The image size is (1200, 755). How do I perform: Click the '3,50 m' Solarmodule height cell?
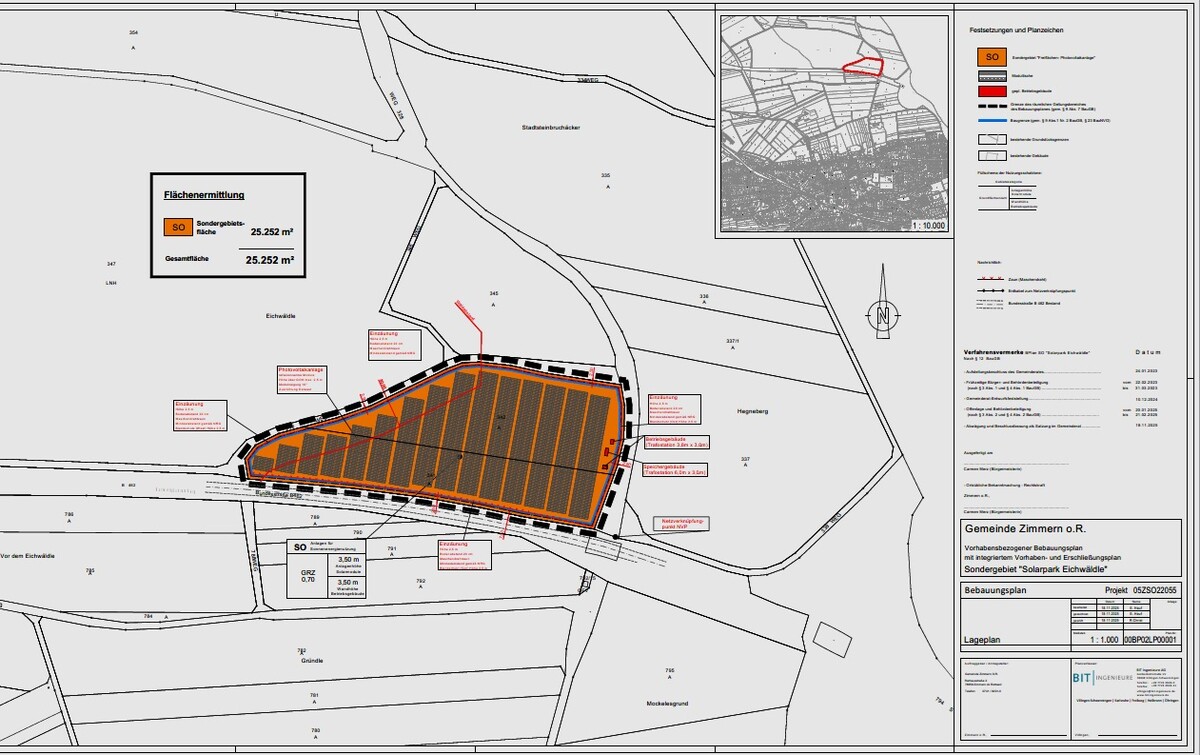tap(347, 566)
